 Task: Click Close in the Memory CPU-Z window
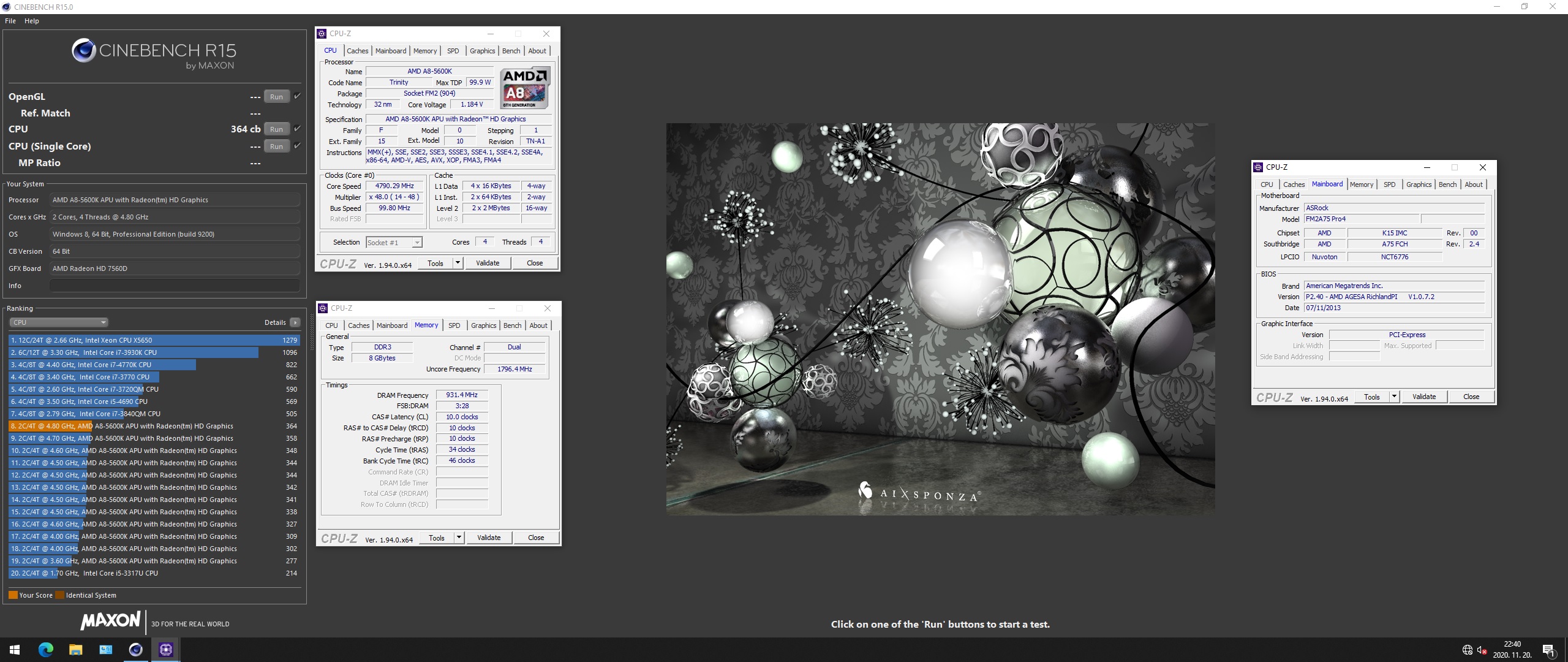pos(536,538)
